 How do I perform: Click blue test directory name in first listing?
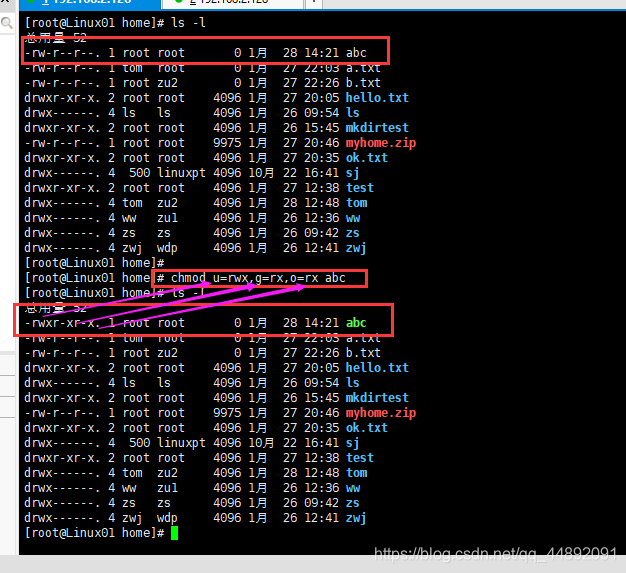pos(360,188)
